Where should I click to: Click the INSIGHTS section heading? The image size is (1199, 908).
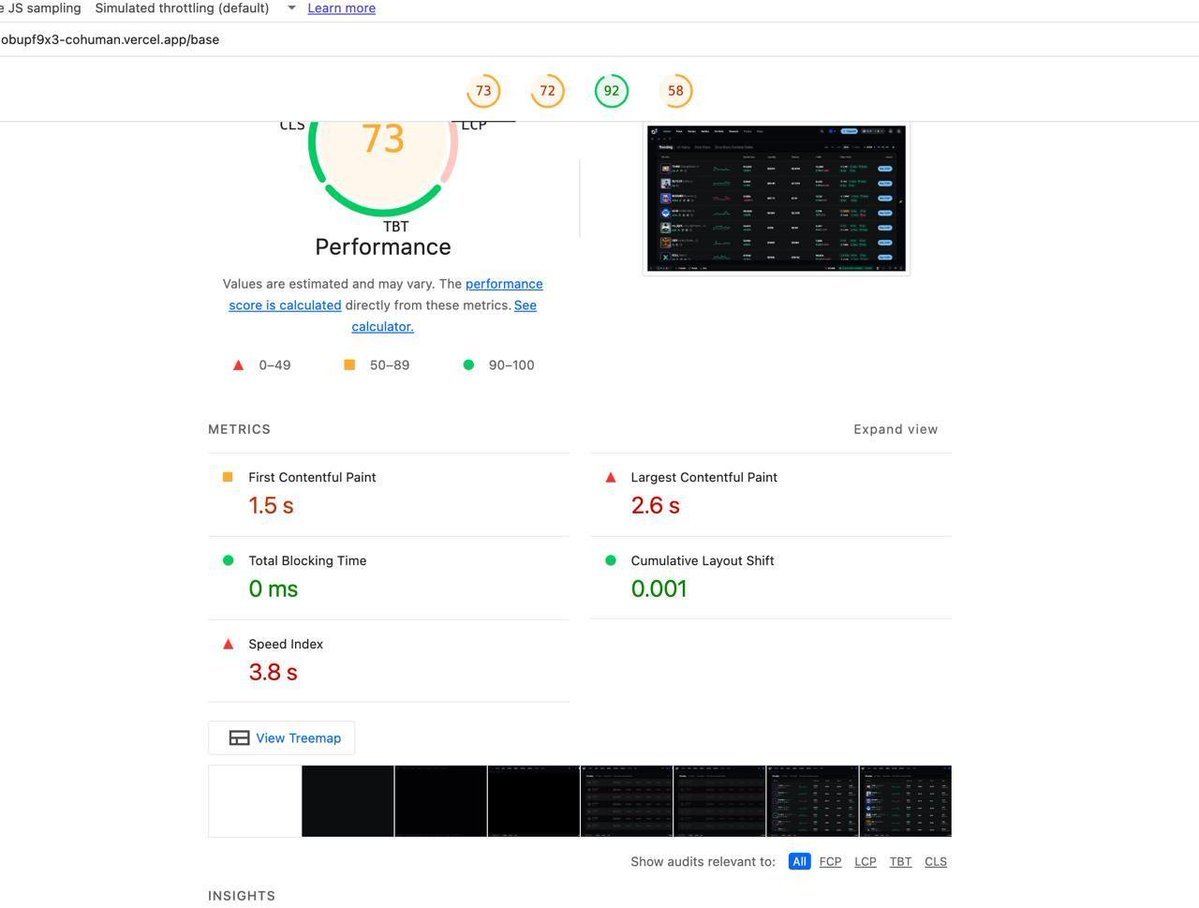click(x=242, y=896)
